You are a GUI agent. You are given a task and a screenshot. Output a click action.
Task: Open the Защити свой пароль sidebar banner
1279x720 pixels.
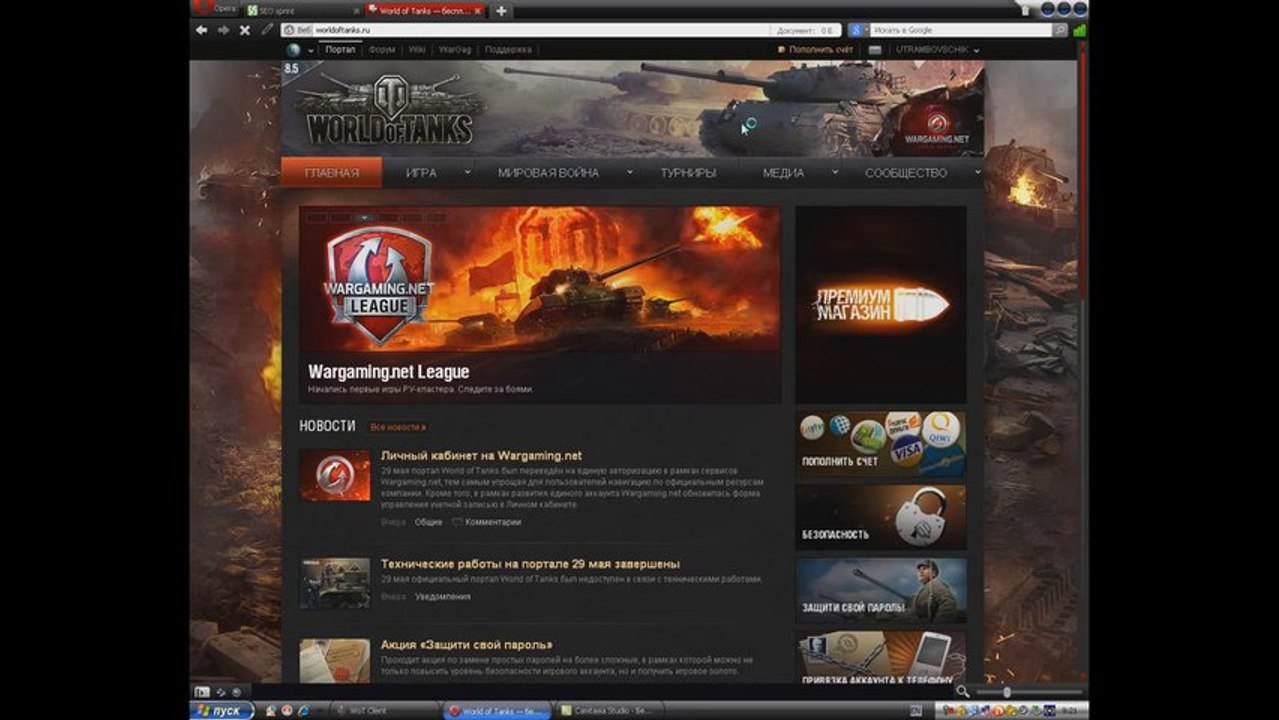pos(881,590)
